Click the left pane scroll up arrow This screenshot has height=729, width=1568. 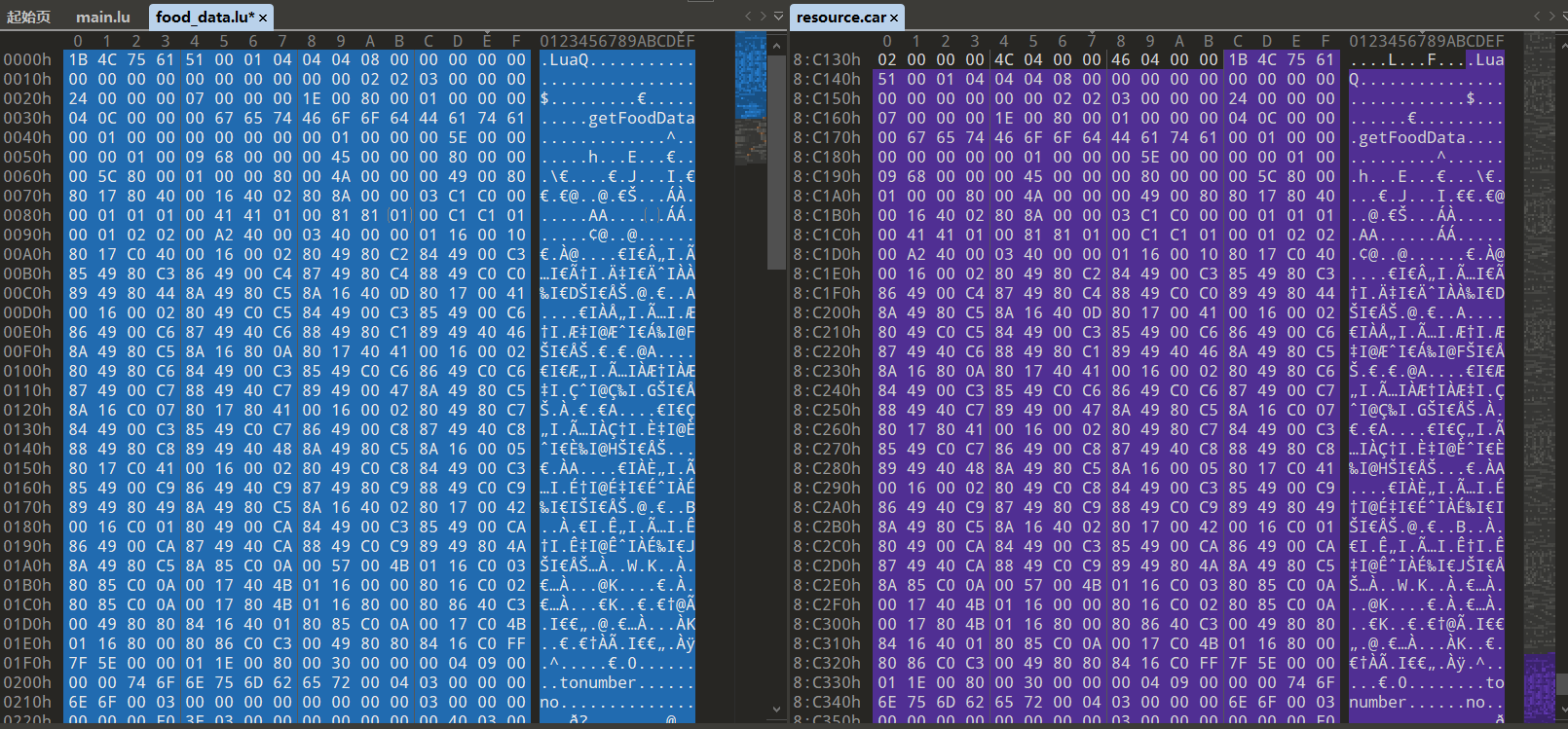[776, 46]
